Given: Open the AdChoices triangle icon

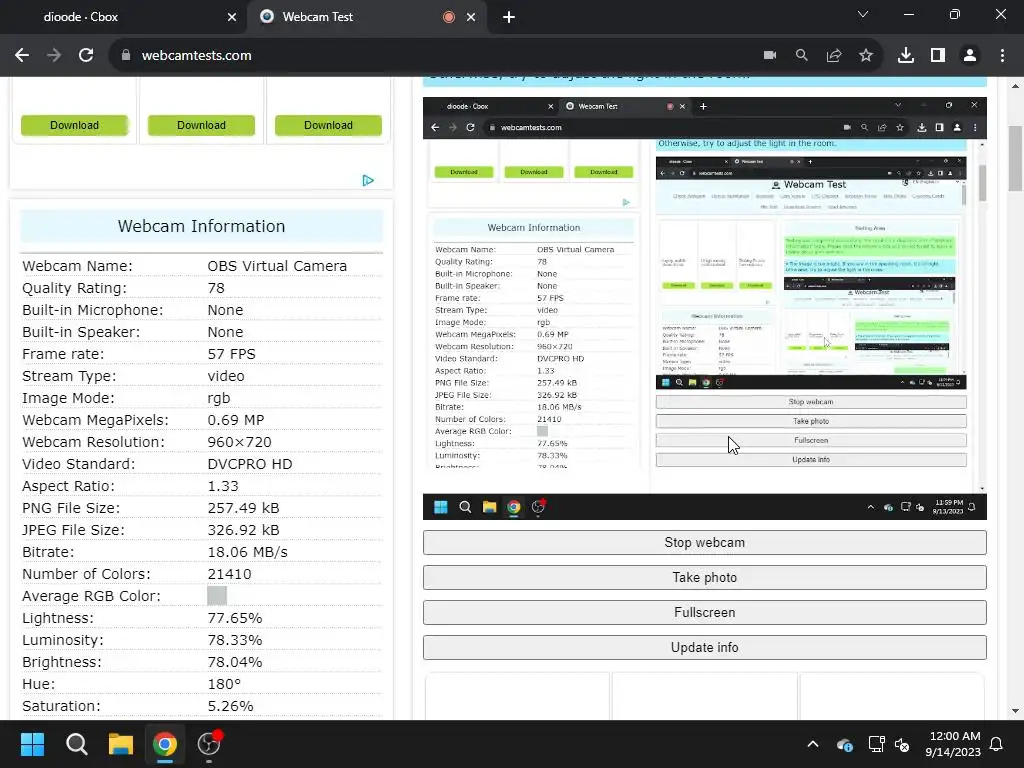Looking at the screenshot, I should (368, 180).
